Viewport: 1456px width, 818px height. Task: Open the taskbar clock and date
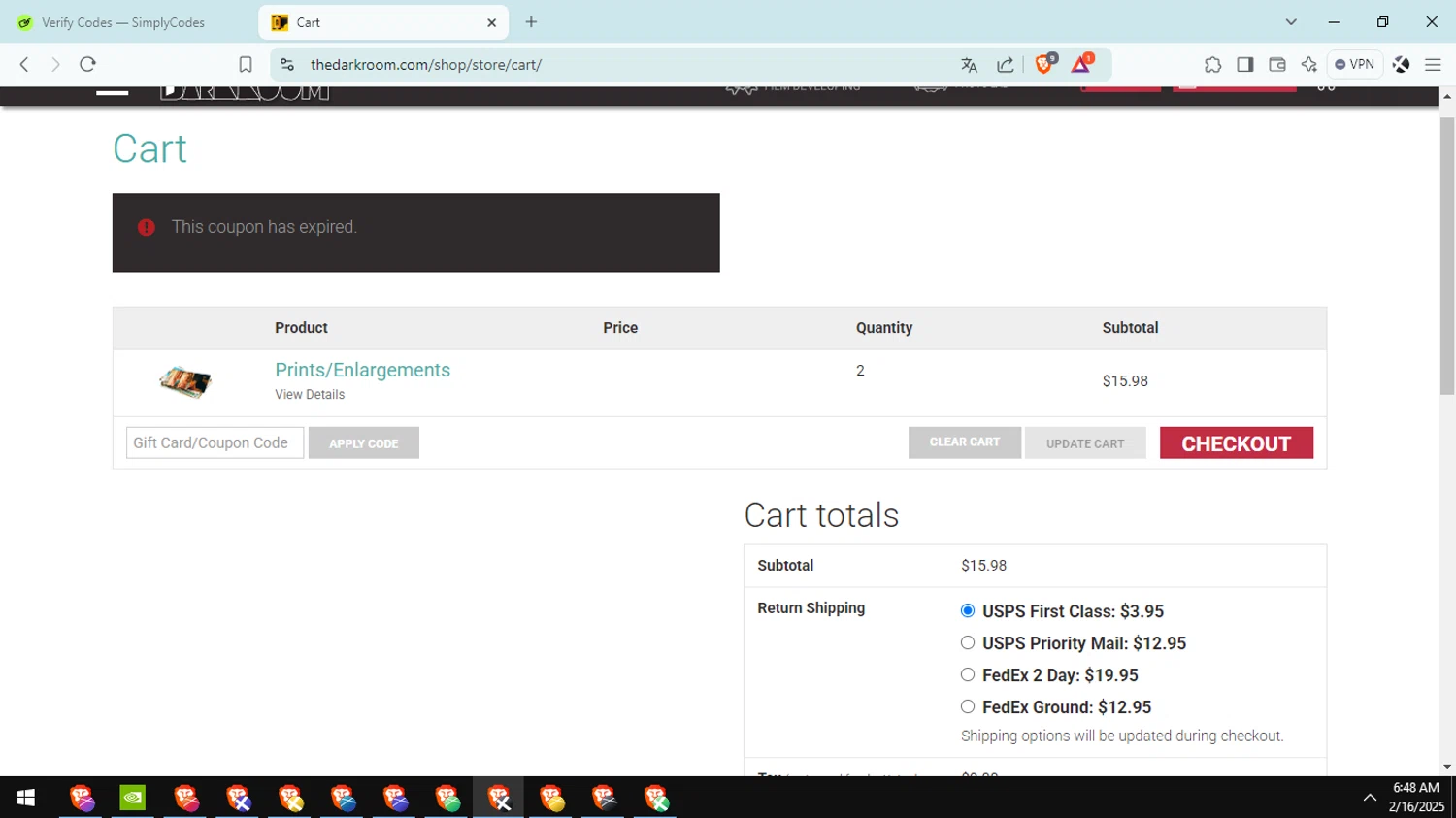[x=1416, y=798]
